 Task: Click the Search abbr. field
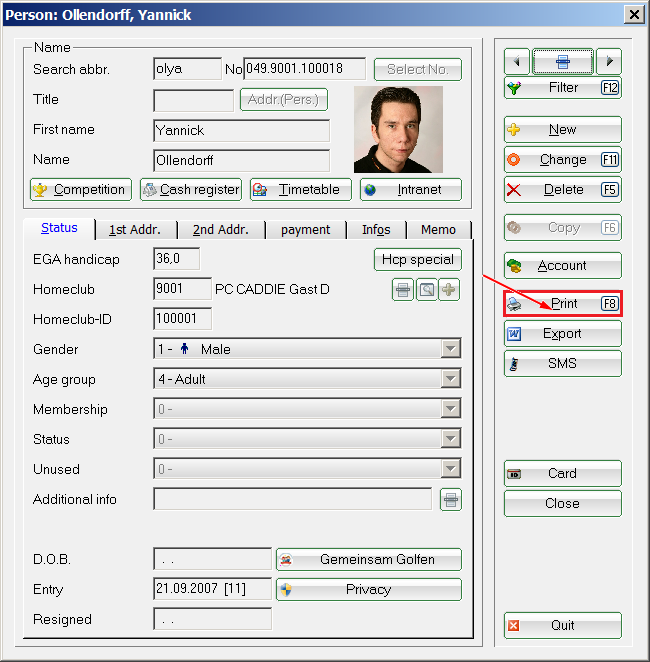[x=187, y=69]
